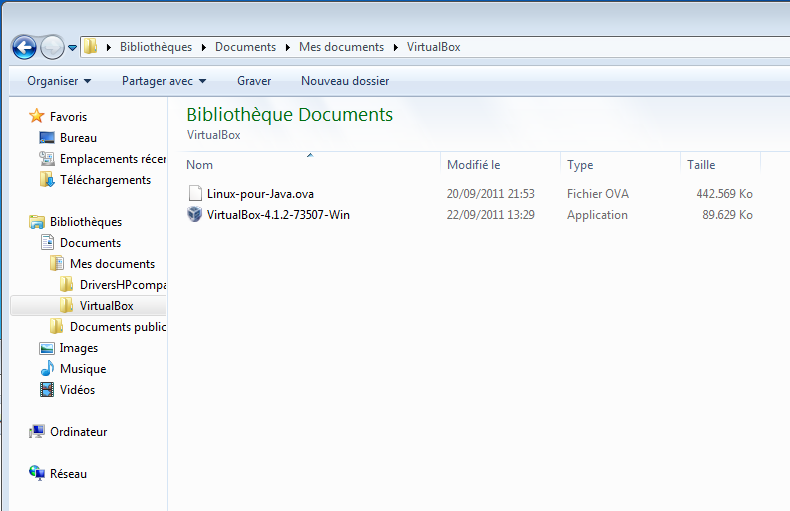This screenshot has width=790, height=511.
Task: Select VirtualBox in the navigation tree
Action: (106, 306)
